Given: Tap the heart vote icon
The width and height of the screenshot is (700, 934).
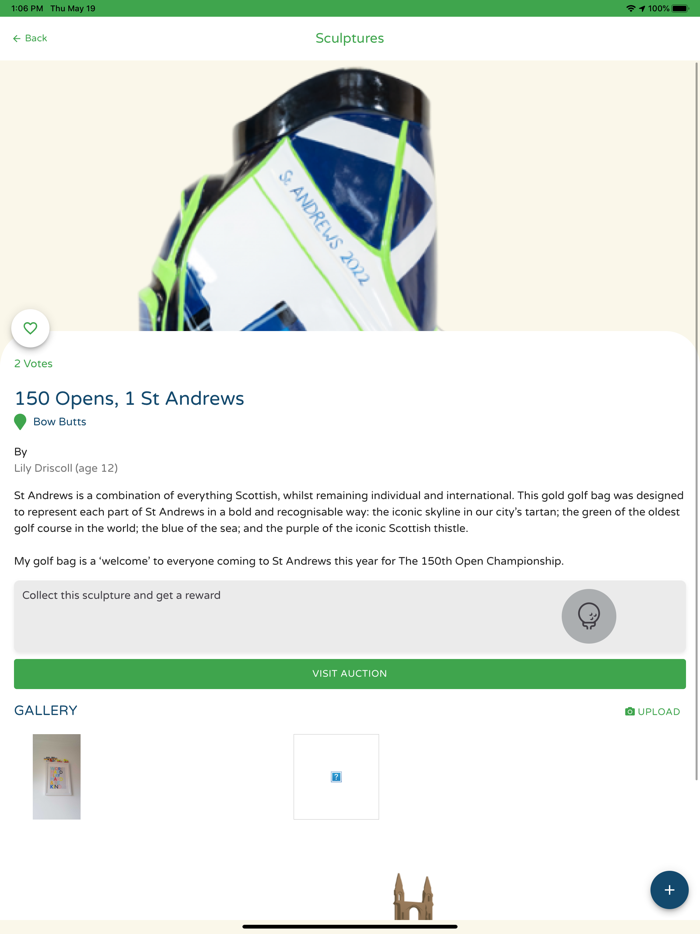Looking at the screenshot, I should 30,328.
